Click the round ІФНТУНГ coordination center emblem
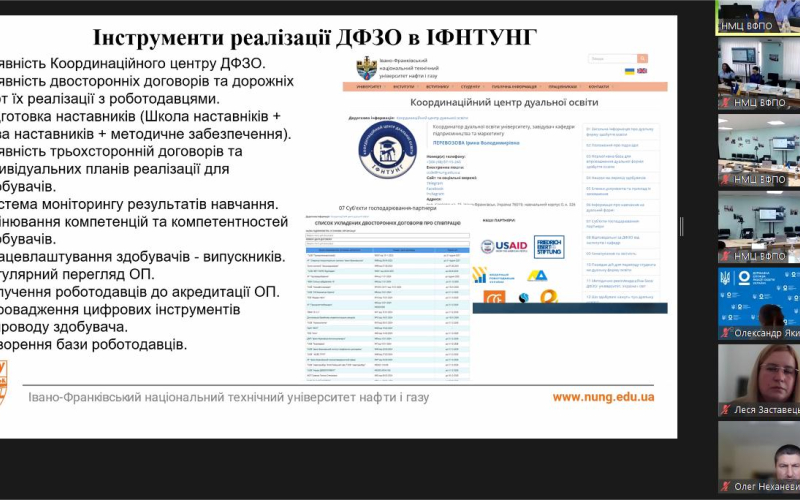This screenshot has width=800, height=500. [387, 149]
